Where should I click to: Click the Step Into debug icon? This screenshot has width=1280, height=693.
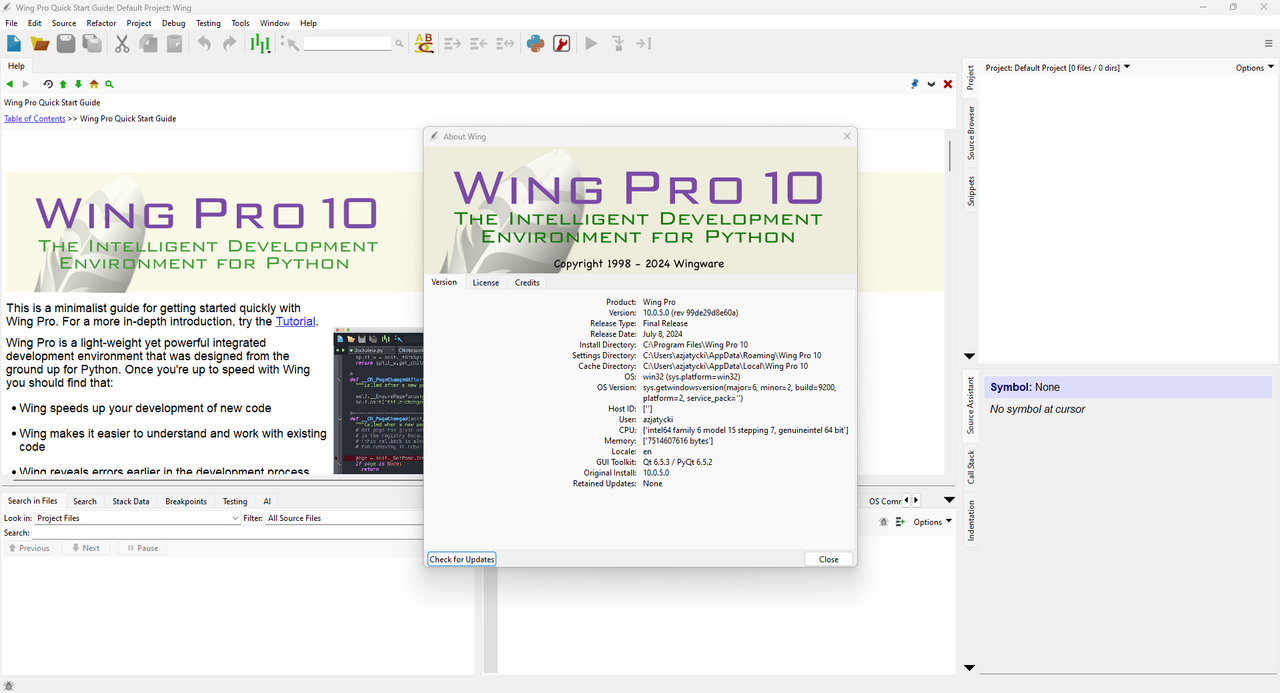618,43
